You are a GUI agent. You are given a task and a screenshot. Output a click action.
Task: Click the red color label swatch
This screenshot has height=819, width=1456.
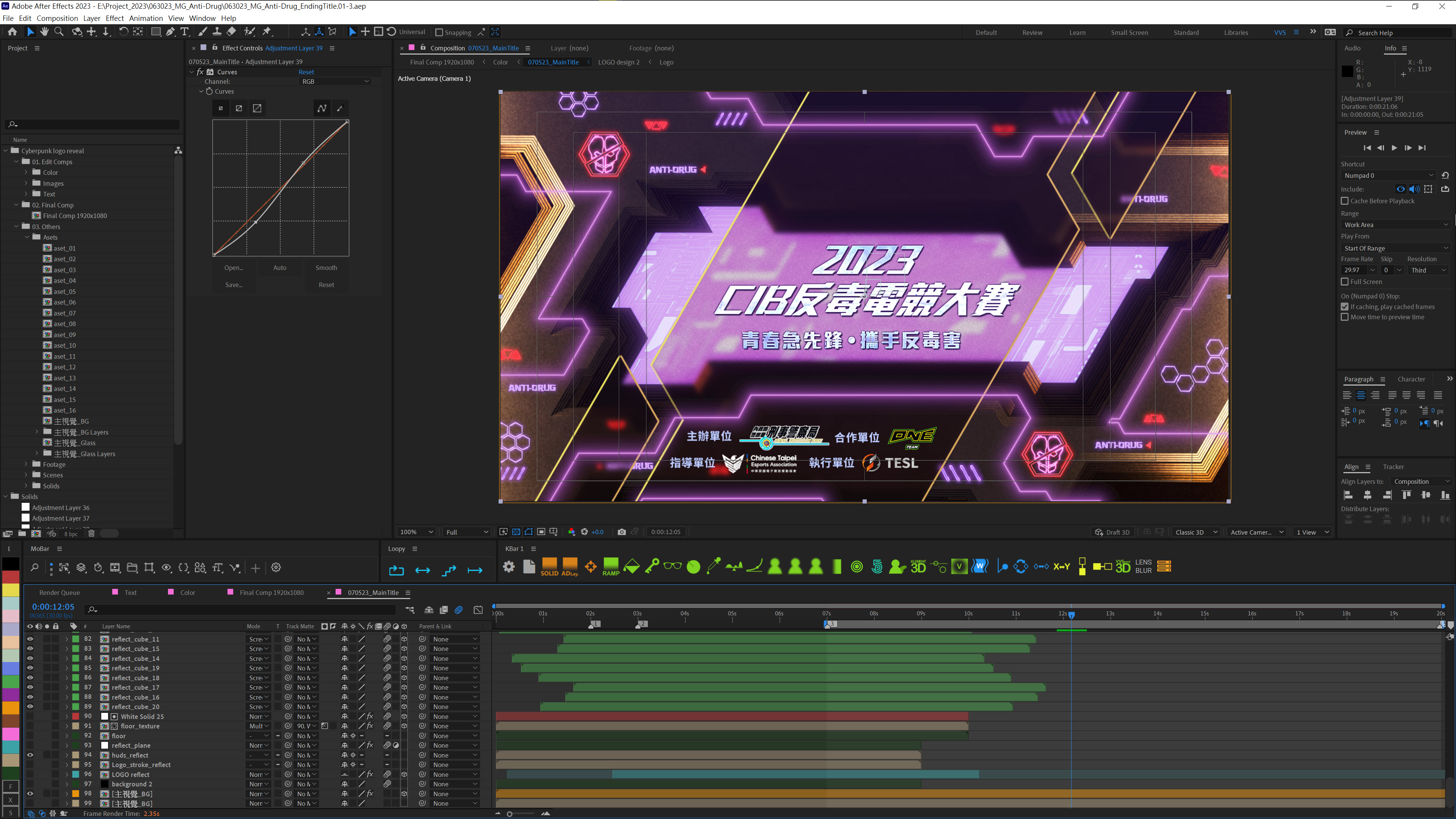point(11,576)
